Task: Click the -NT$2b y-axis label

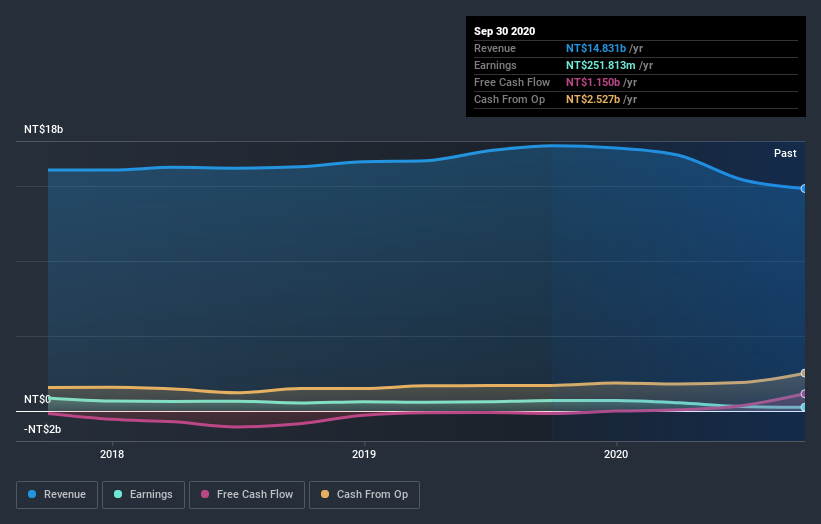Action: [42, 429]
